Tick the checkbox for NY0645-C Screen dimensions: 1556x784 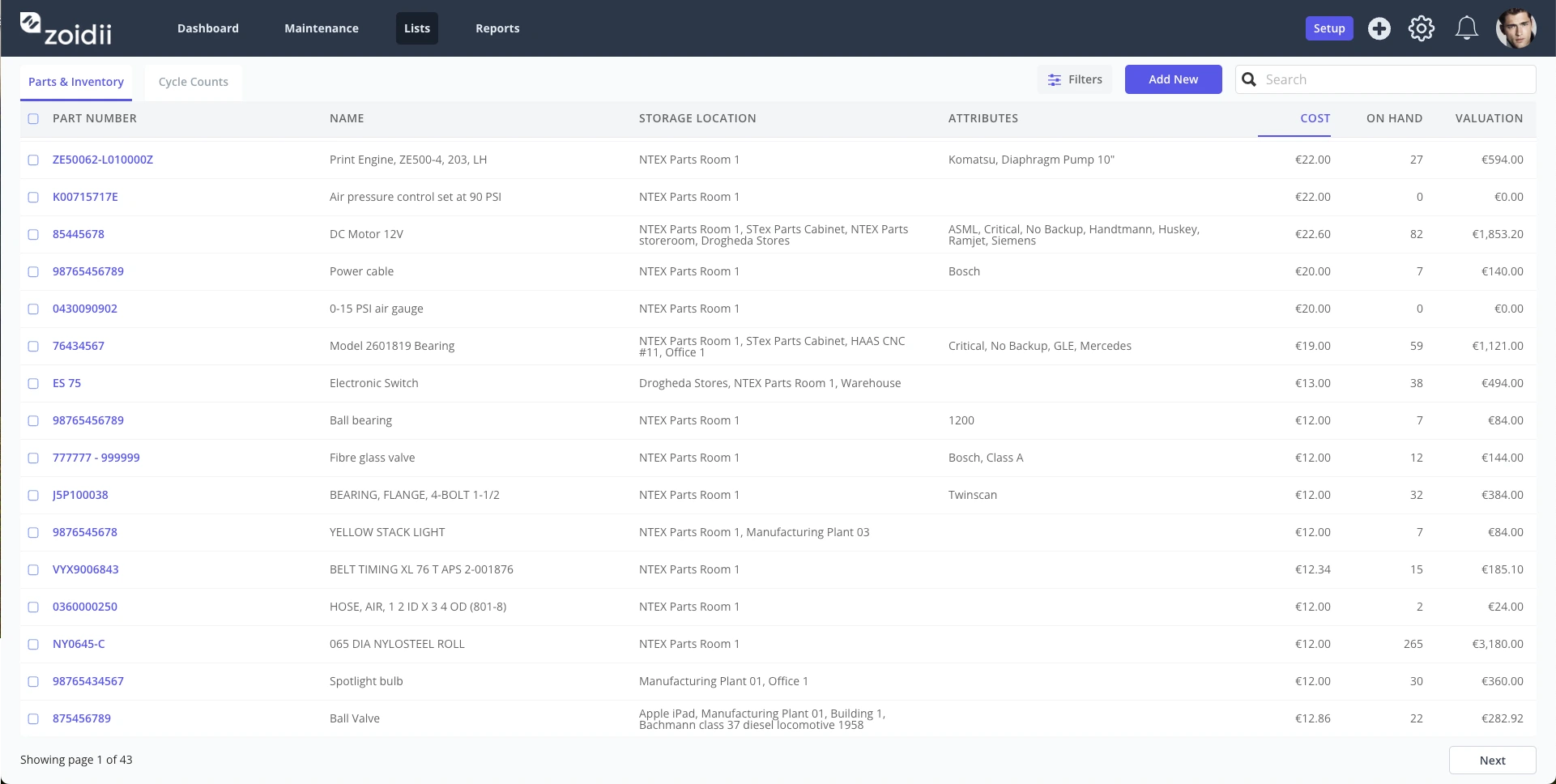click(33, 644)
